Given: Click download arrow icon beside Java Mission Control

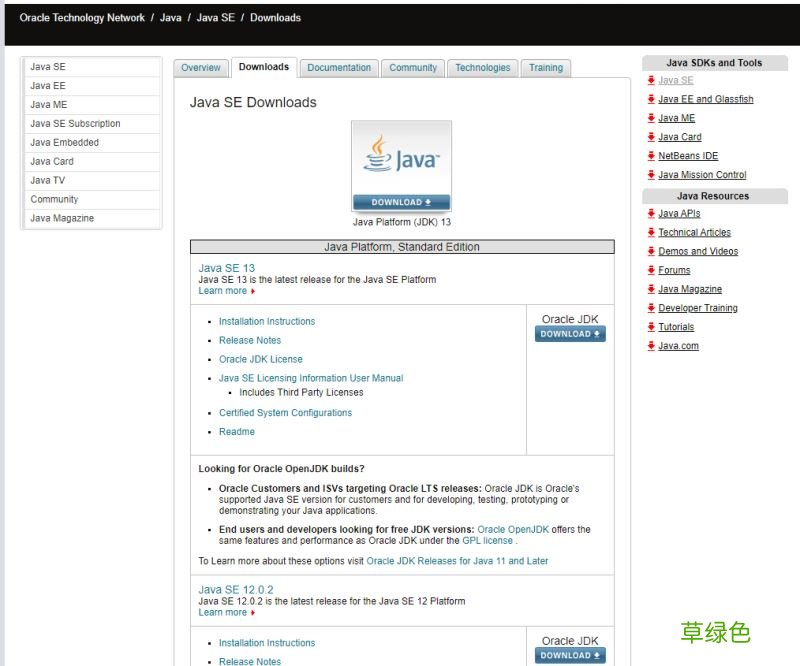Looking at the screenshot, I should coord(651,175).
